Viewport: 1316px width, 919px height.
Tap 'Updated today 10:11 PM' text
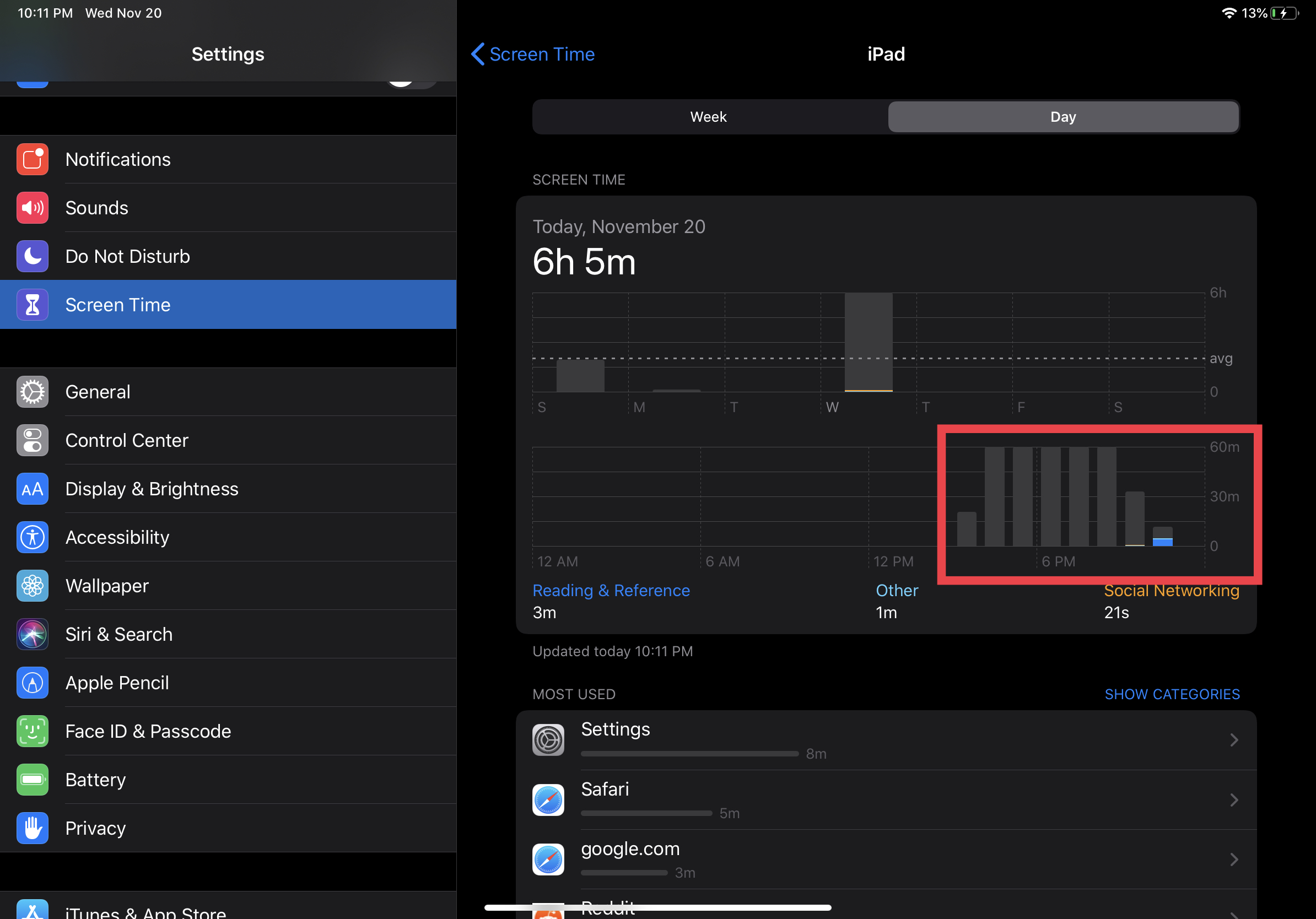[x=613, y=651]
